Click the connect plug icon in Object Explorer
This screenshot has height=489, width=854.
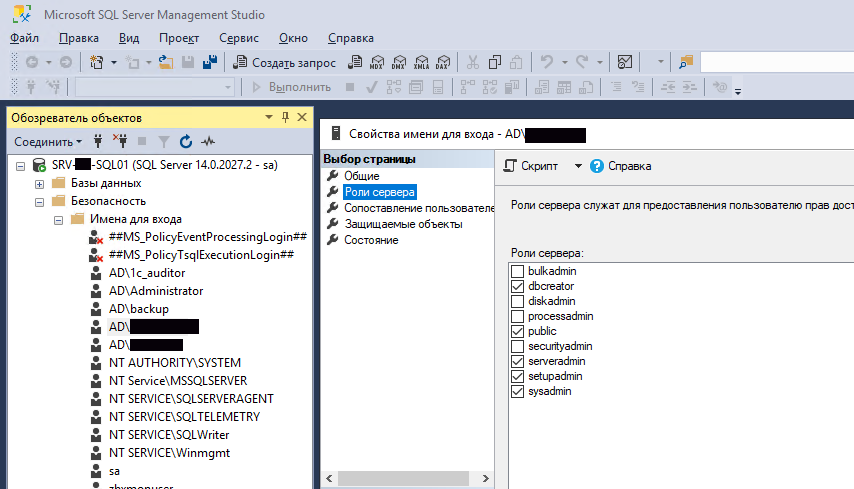click(98, 142)
